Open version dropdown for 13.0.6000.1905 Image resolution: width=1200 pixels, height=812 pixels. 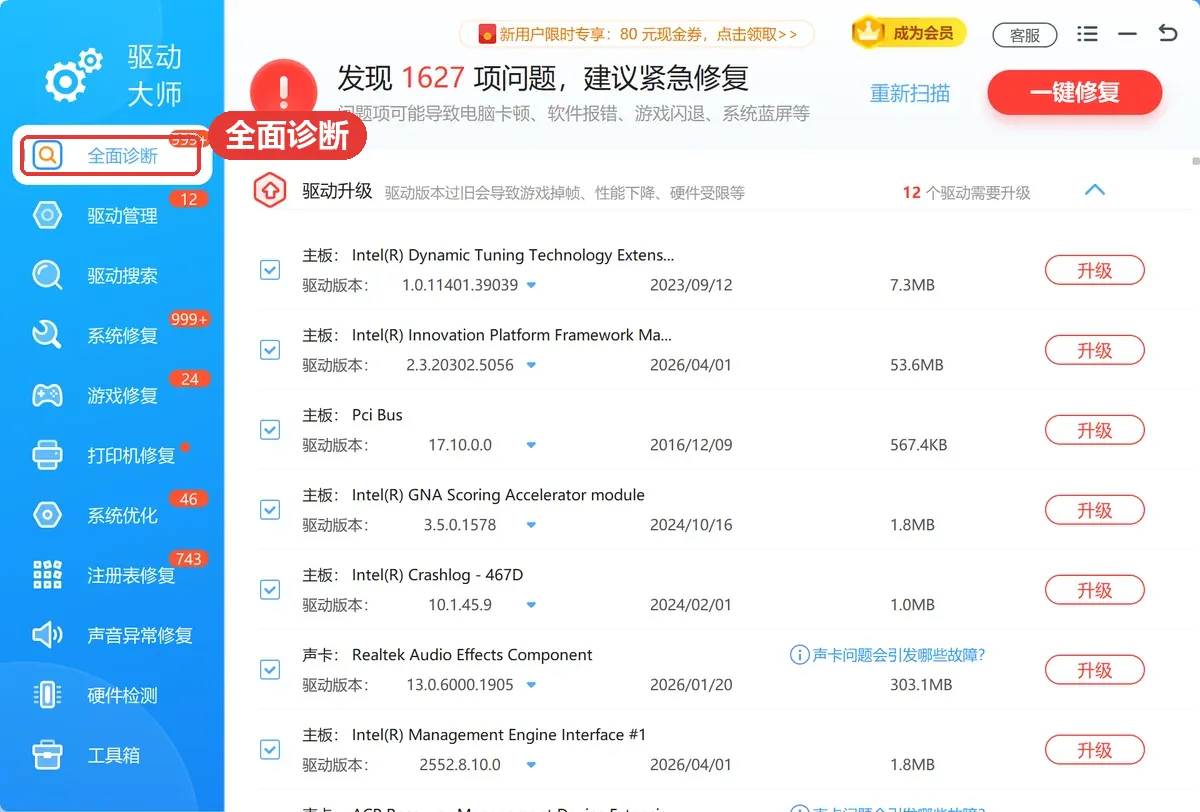pos(532,685)
